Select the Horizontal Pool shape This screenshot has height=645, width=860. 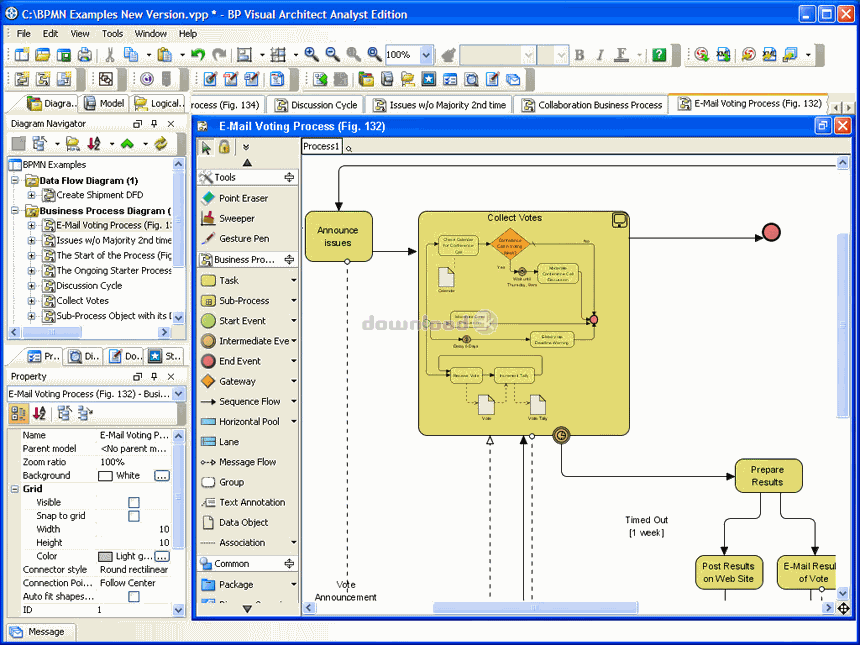(x=249, y=422)
